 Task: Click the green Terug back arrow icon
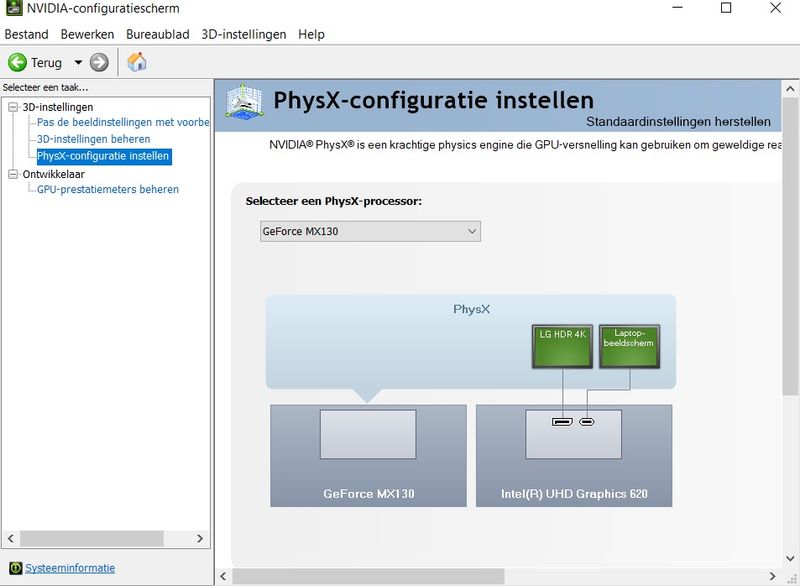coord(17,62)
